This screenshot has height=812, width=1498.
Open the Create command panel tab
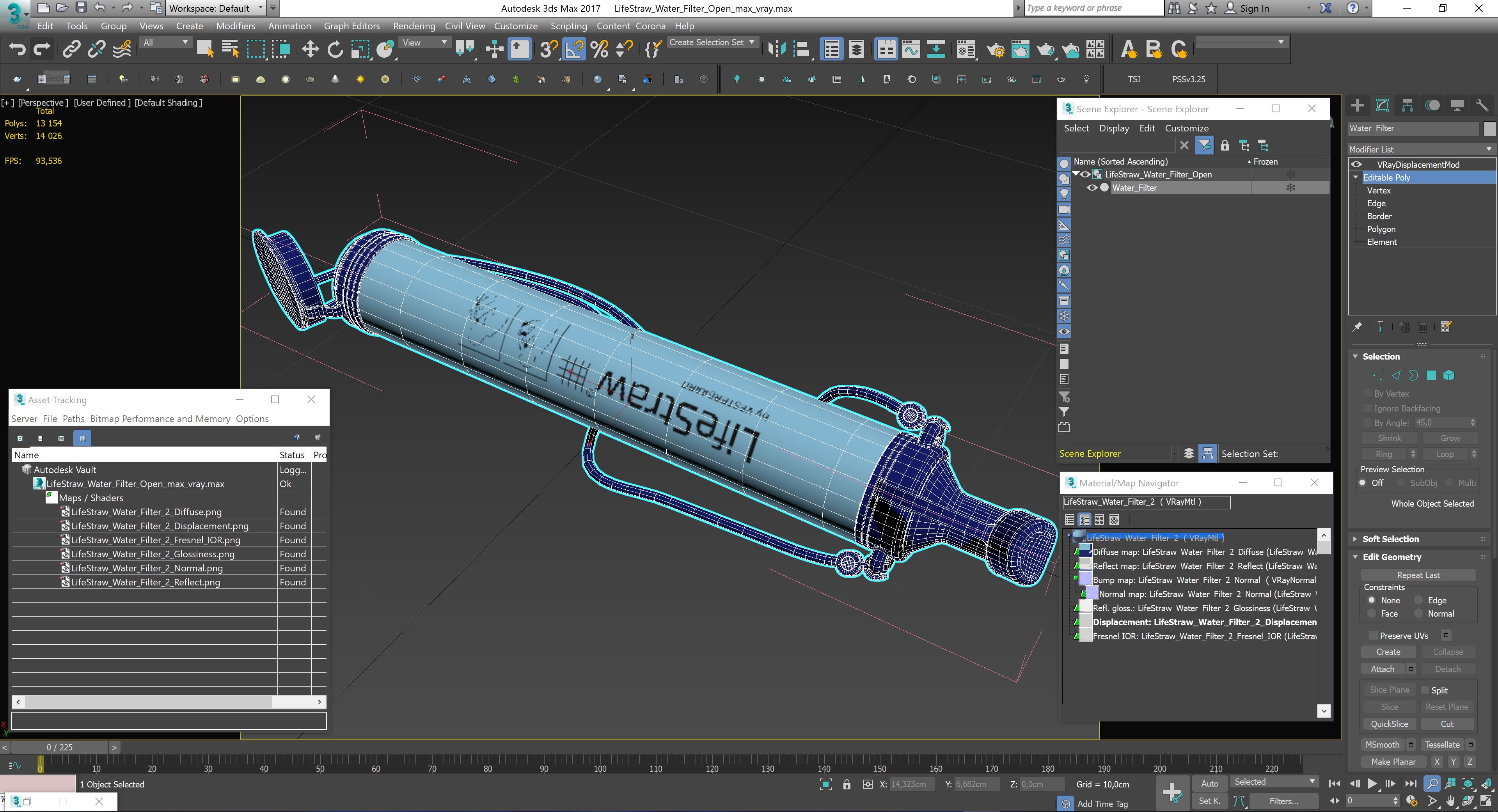click(1357, 105)
